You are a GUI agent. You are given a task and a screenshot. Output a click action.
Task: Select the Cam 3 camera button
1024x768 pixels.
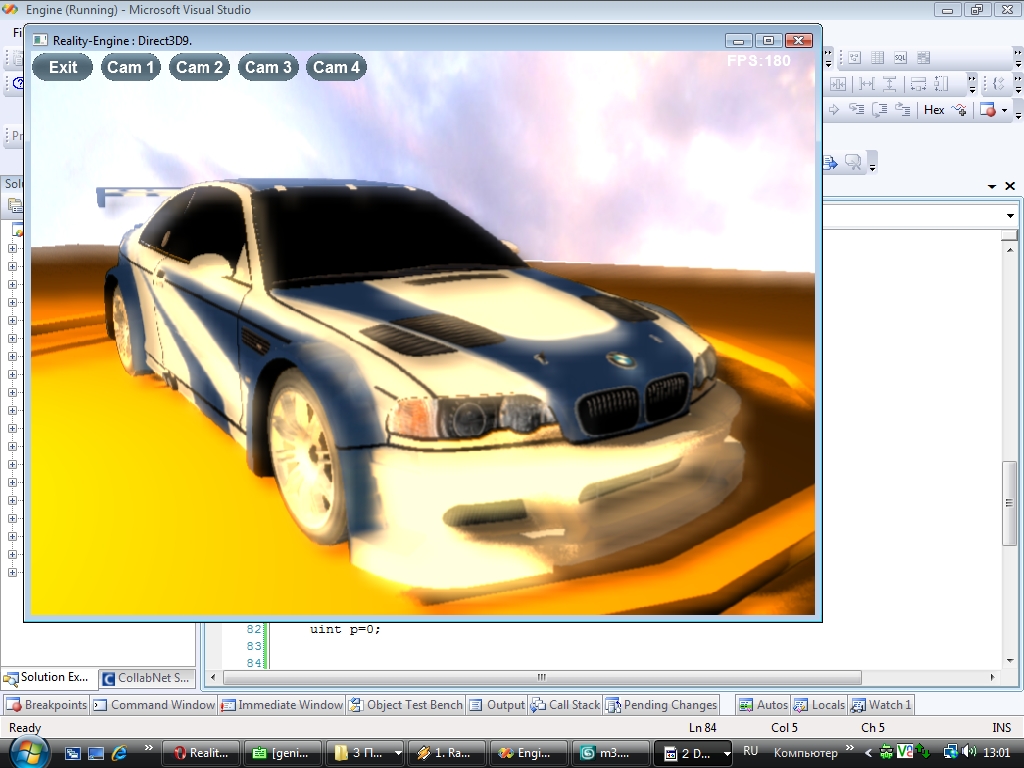click(x=268, y=67)
